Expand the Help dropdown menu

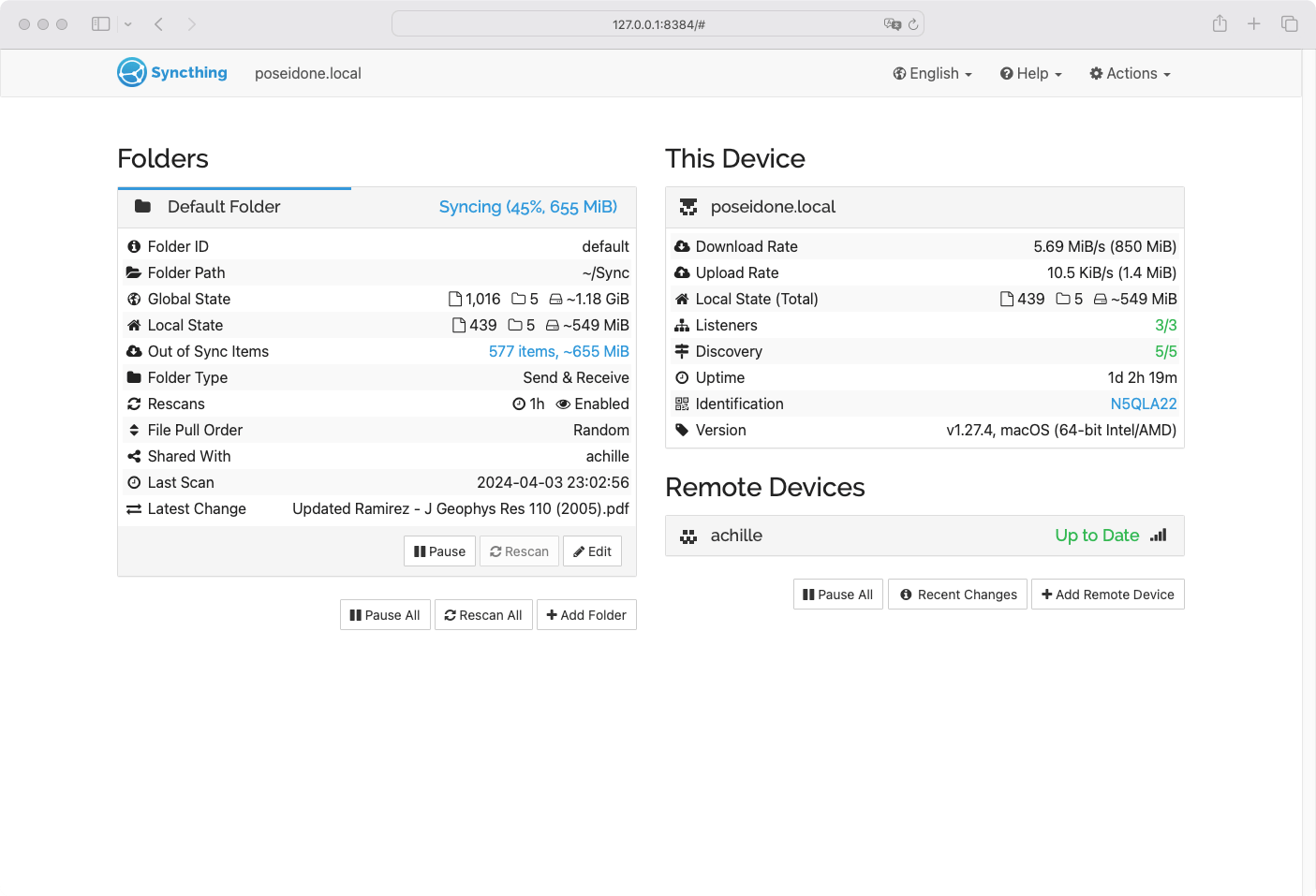(x=1030, y=73)
